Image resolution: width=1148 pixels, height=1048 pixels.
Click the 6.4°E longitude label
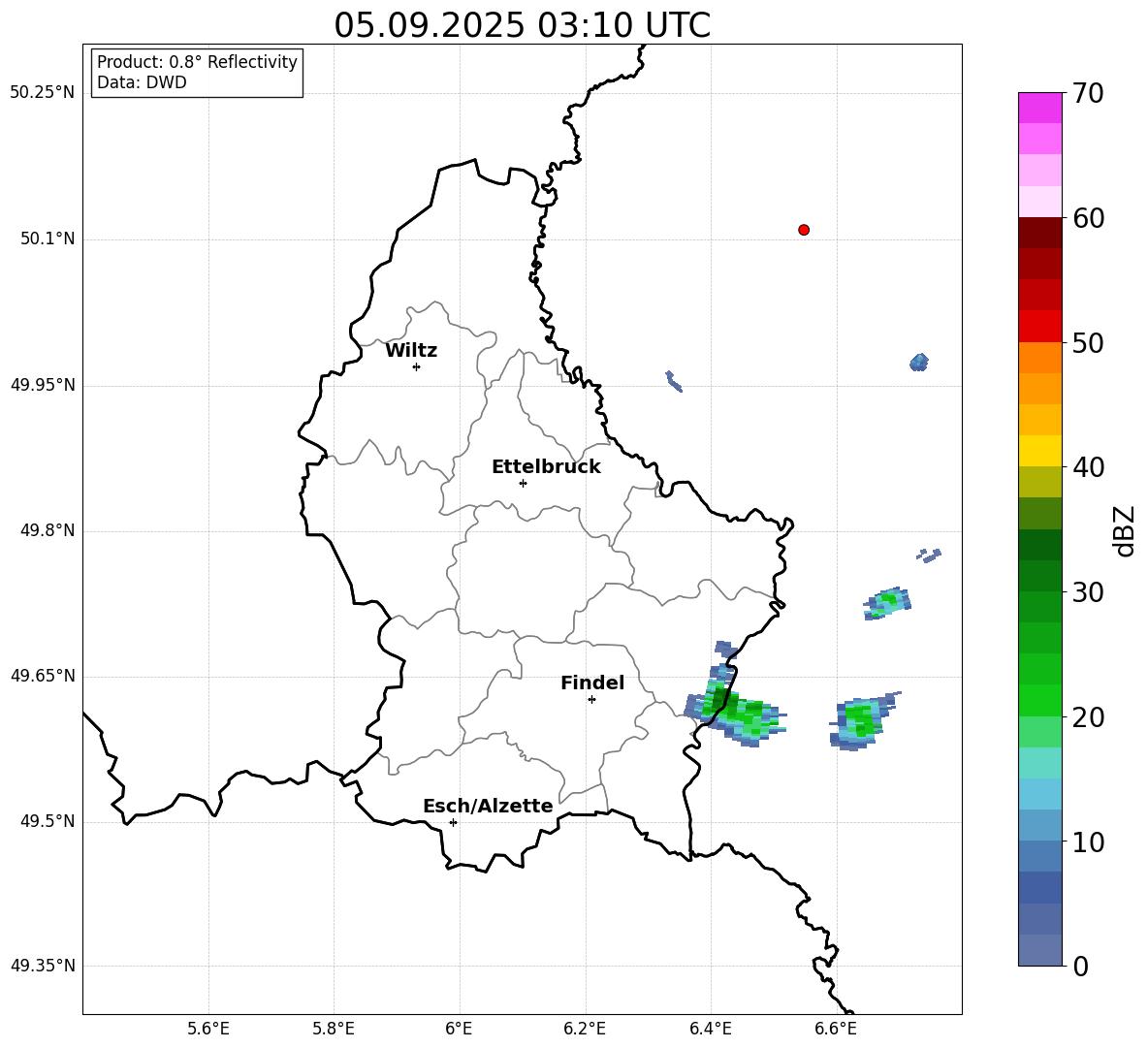710,1029
